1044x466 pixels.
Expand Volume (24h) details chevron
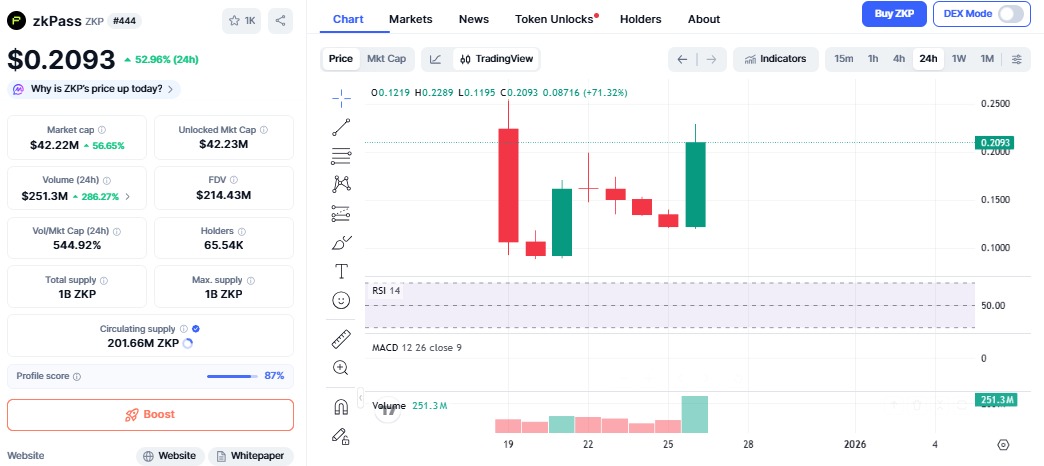point(127,196)
